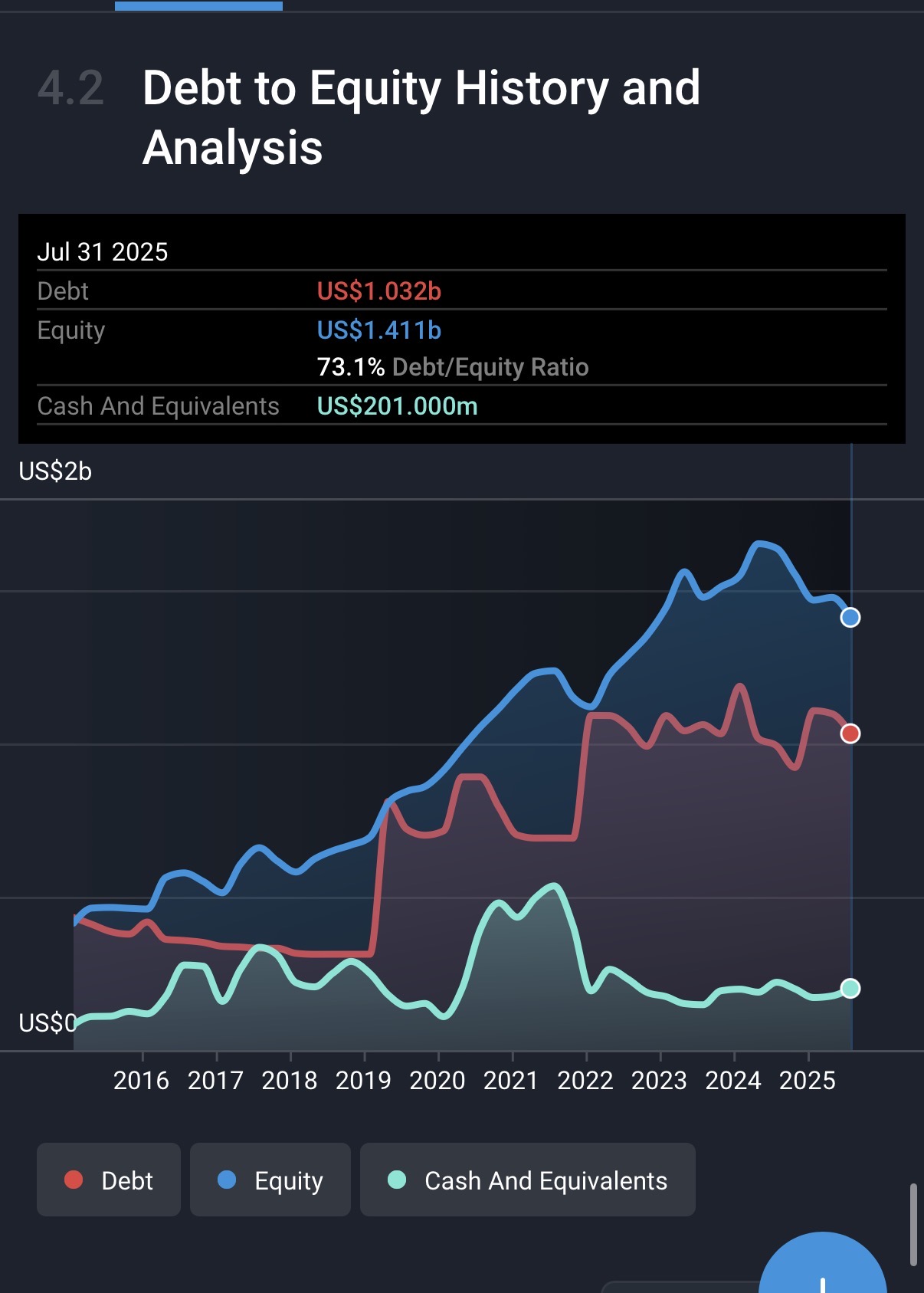
Task: Click the 73.1% Debt/Equity Ratio text
Action: pos(452,367)
